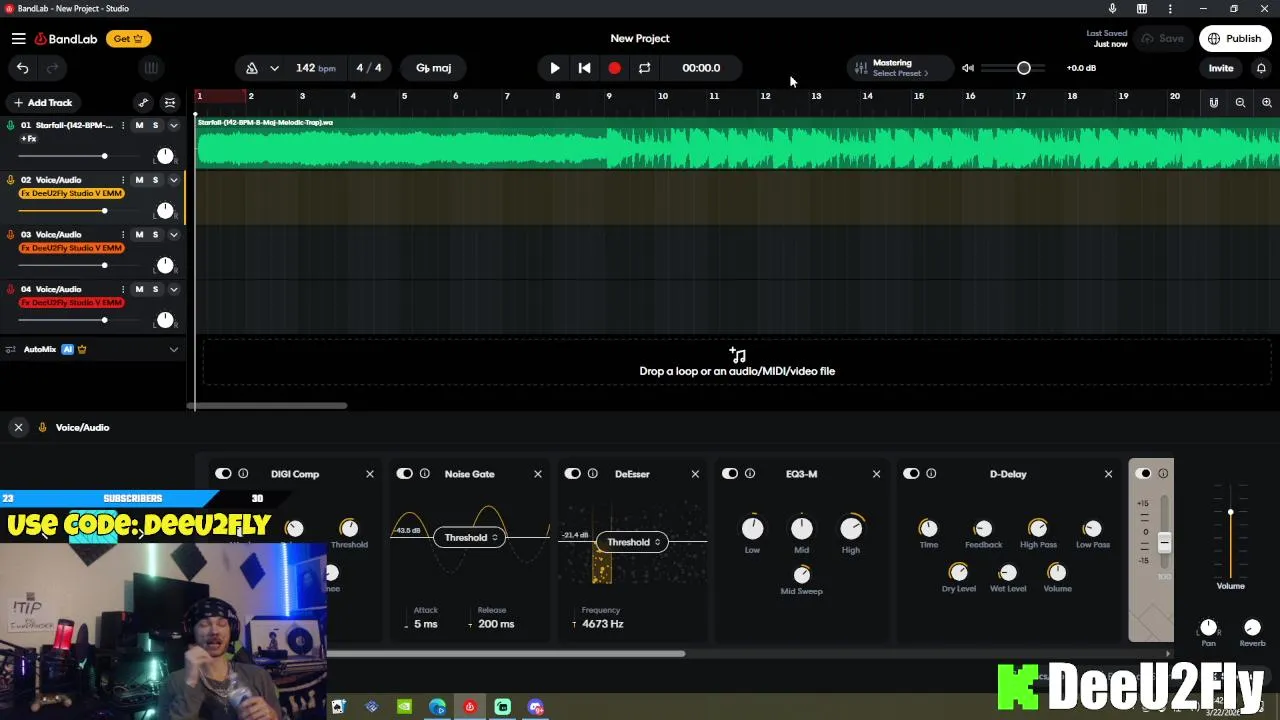Open track 02 DeeU2Fly Studio V EMM preset

coord(71,193)
